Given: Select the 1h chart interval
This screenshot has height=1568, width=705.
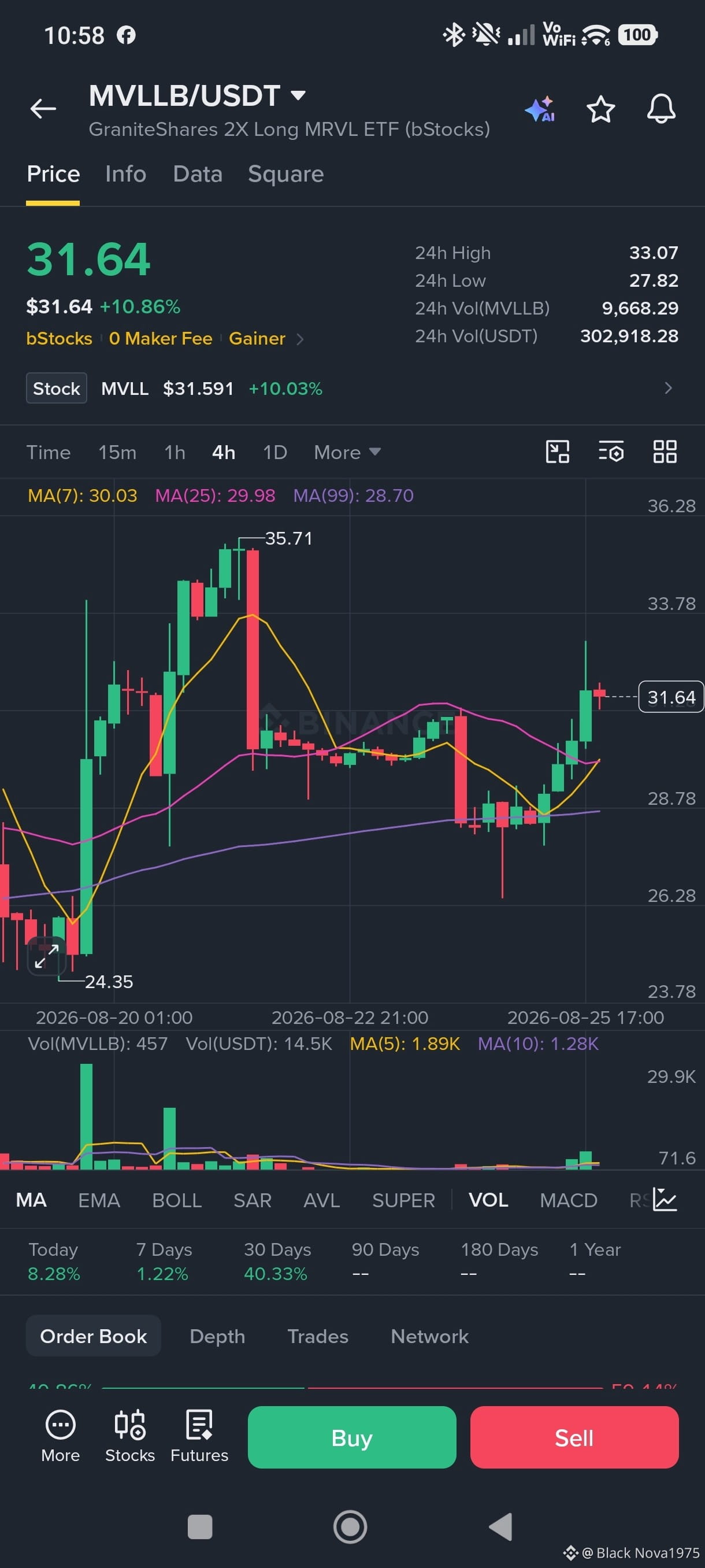Looking at the screenshot, I should coord(175,452).
